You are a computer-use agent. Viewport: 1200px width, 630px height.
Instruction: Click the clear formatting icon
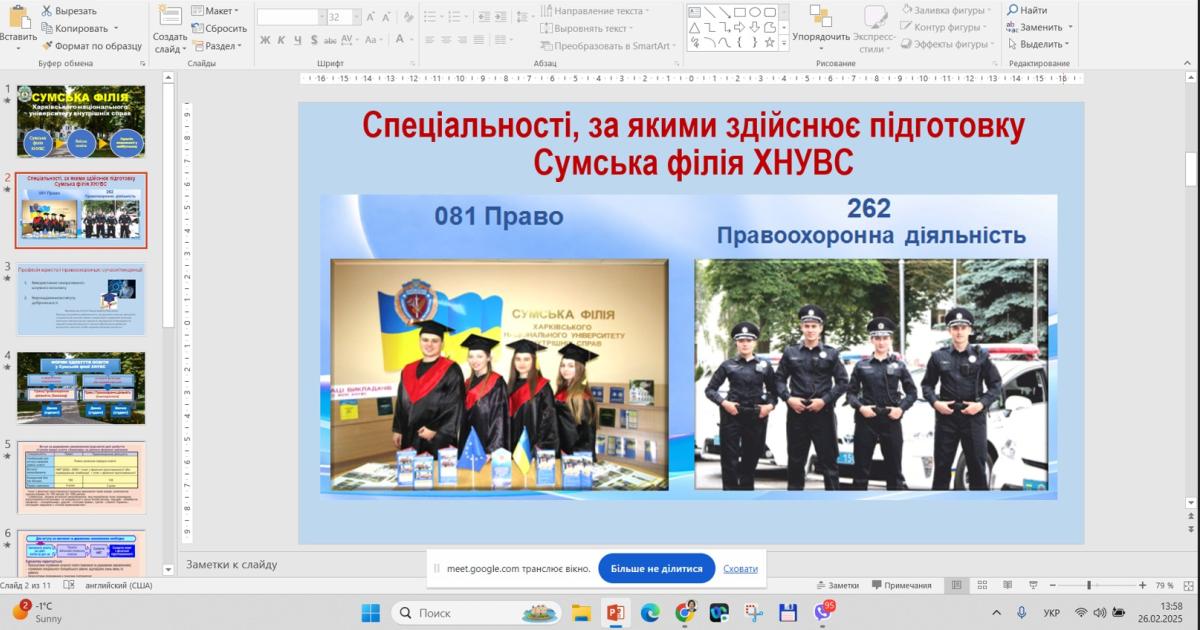tap(408, 17)
